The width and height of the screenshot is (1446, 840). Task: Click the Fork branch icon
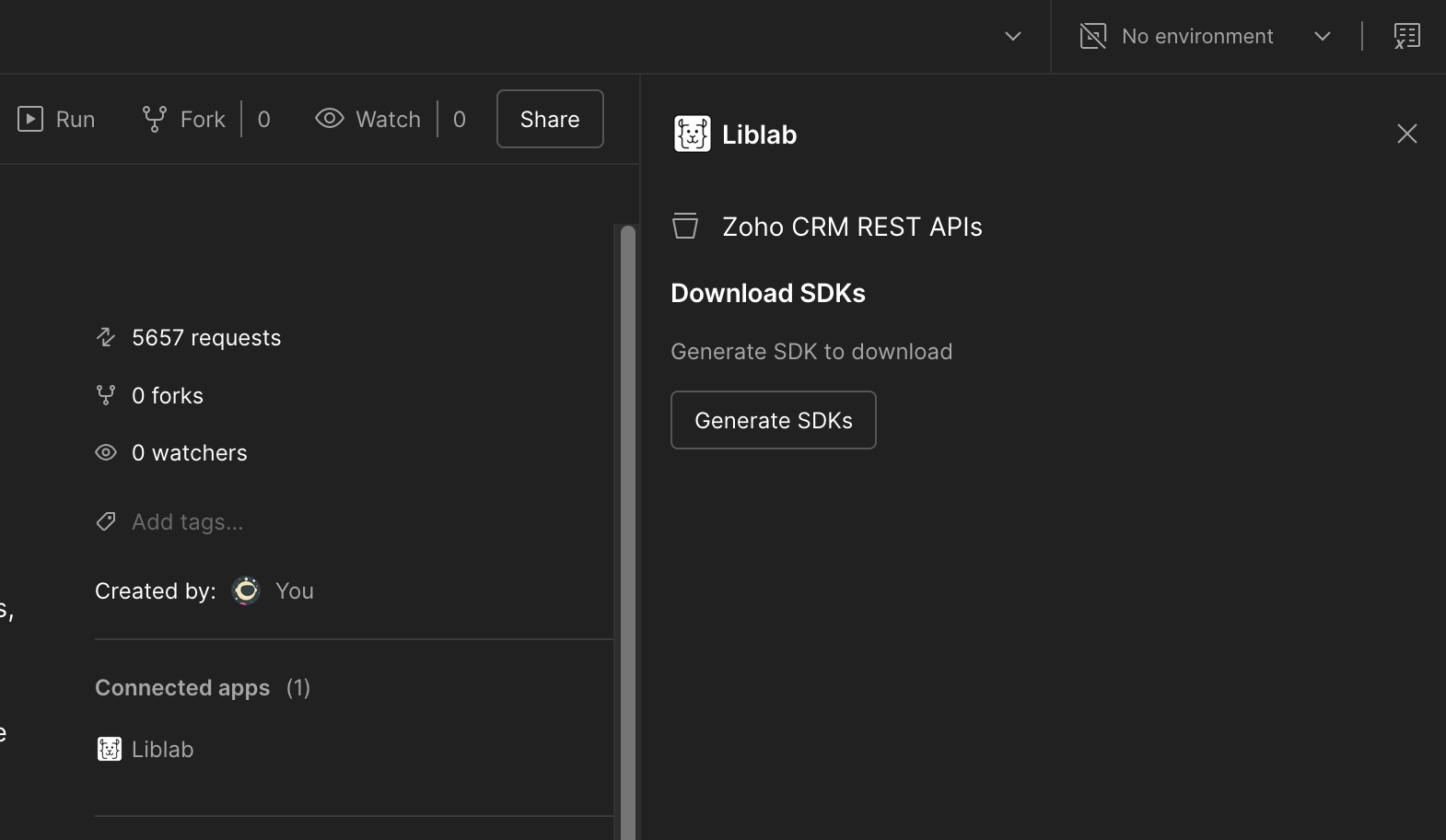pyautogui.click(x=154, y=119)
